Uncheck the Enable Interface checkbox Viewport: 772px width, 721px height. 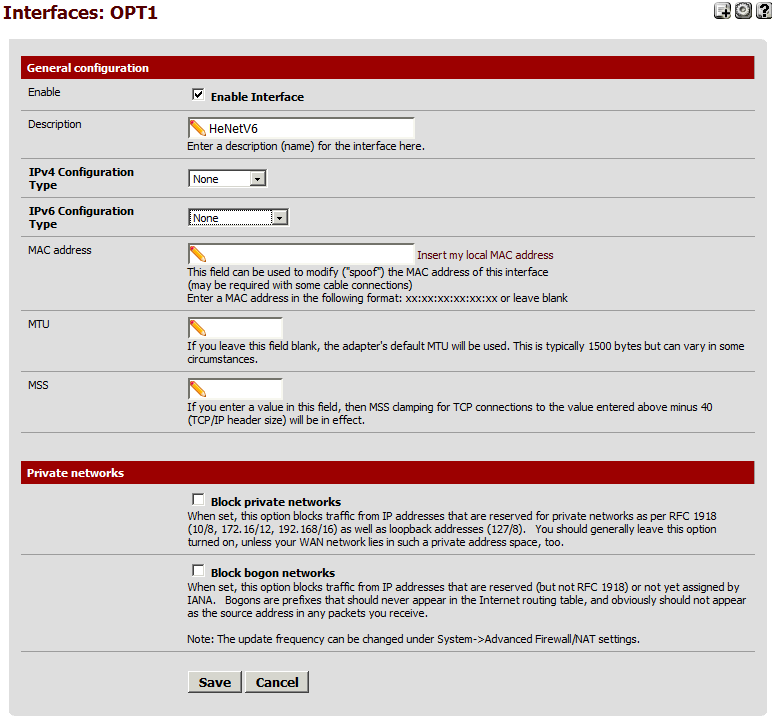(198, 96)
